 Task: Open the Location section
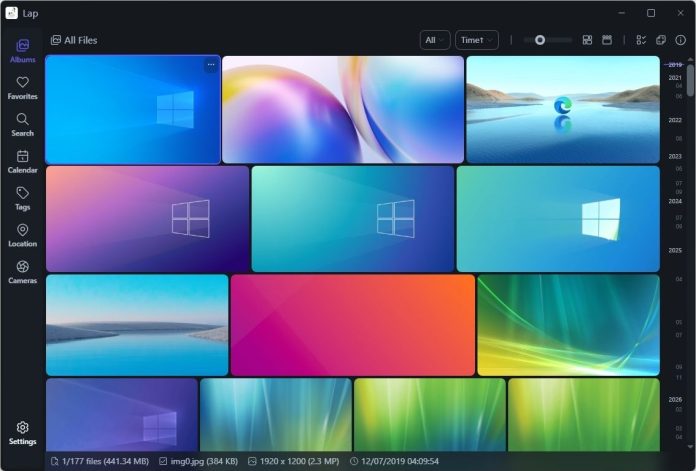(x=22, y=235)
